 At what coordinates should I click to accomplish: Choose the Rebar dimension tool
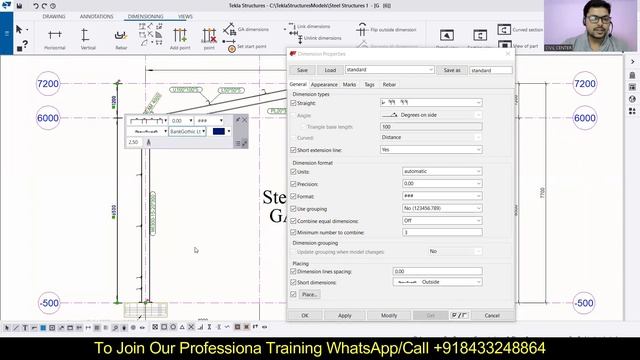[x=121, y=39]
